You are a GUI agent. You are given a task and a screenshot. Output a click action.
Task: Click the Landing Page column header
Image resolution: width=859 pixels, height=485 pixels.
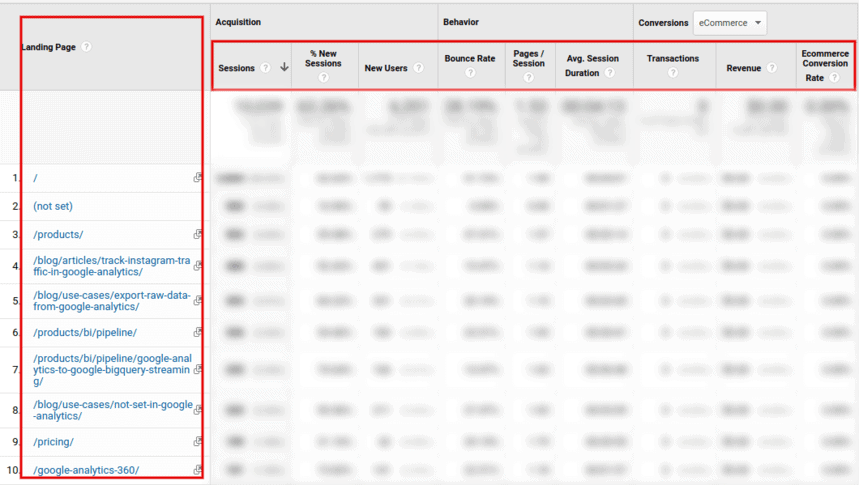[49, 47]
